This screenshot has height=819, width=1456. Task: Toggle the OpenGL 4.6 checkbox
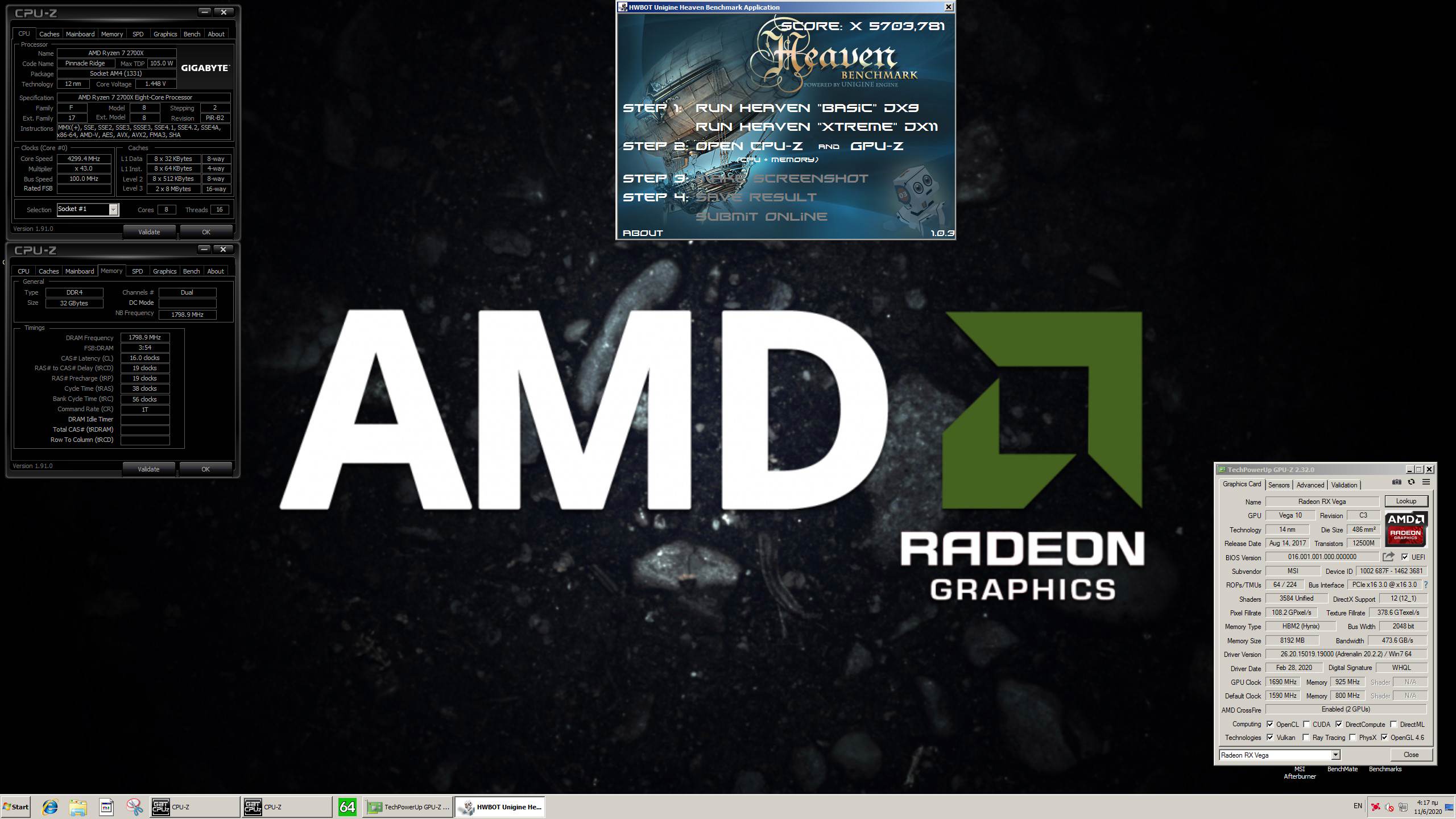[x=1384, y=737]
